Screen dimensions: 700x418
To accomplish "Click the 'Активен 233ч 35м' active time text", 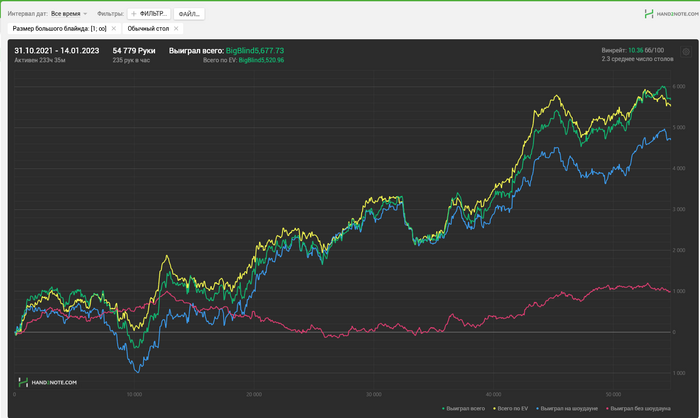I will tap(40, 60).
